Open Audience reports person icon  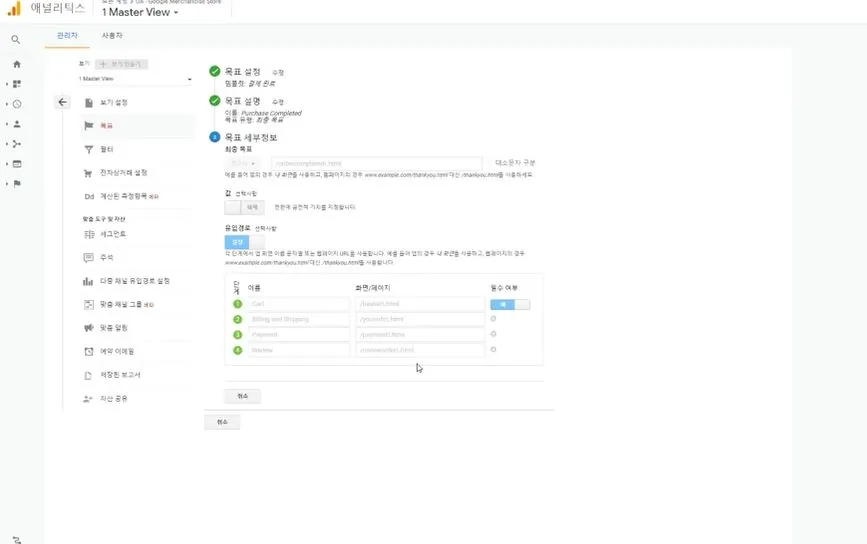(x=17, y=124)
